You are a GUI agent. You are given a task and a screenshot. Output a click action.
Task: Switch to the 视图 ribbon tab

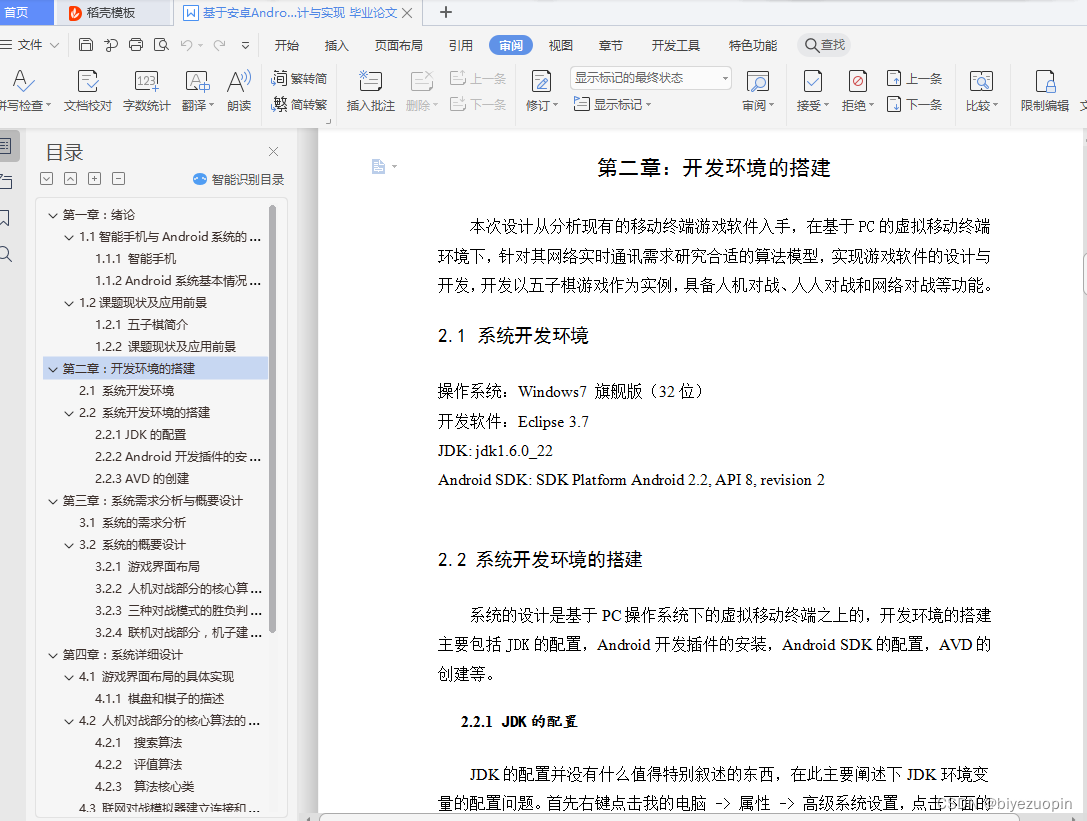tap(560, 45)
